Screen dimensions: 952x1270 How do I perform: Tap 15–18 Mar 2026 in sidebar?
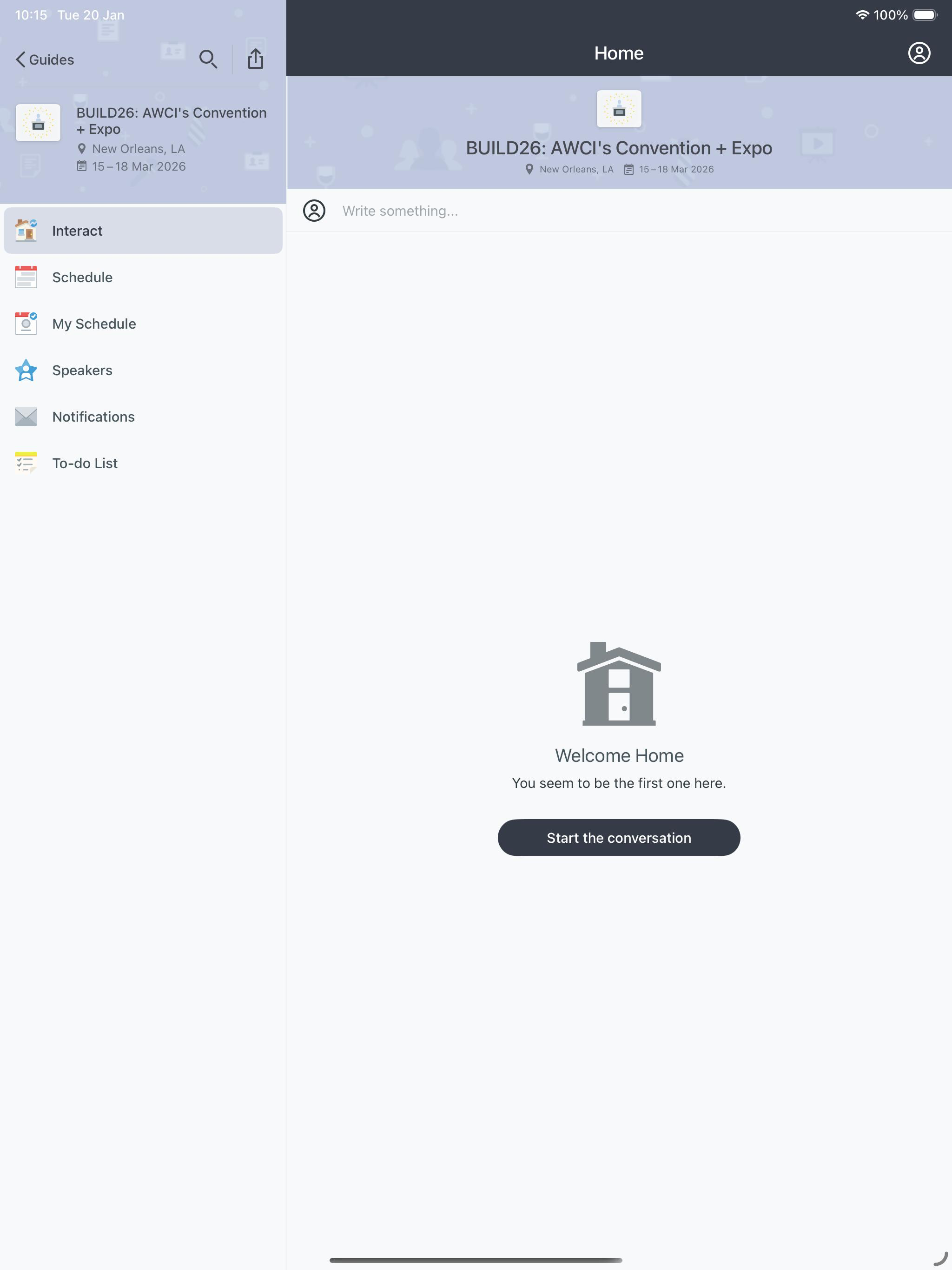139,166
